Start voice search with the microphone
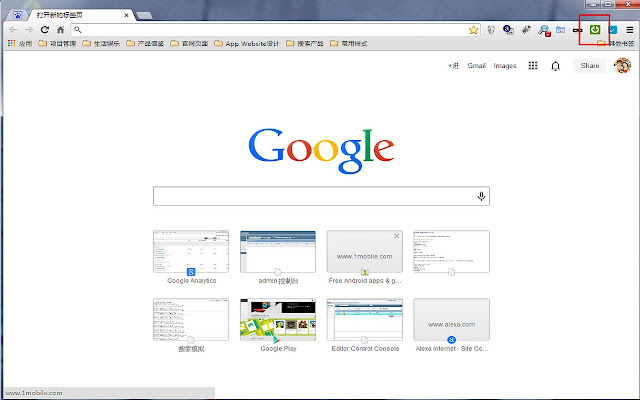This screenshot has height=400, width=640. coord(481,196)
